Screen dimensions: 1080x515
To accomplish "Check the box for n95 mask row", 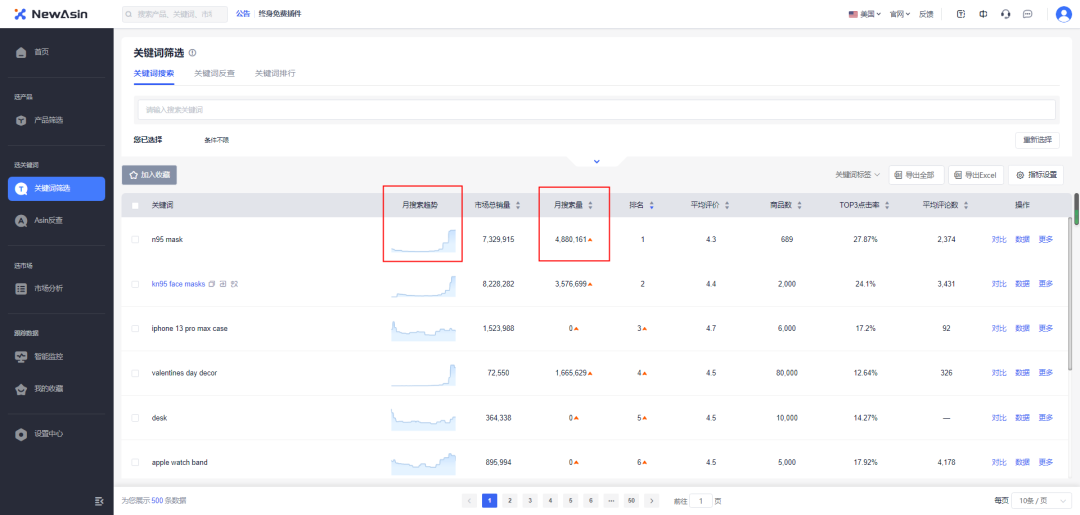I will pos(136,240).
